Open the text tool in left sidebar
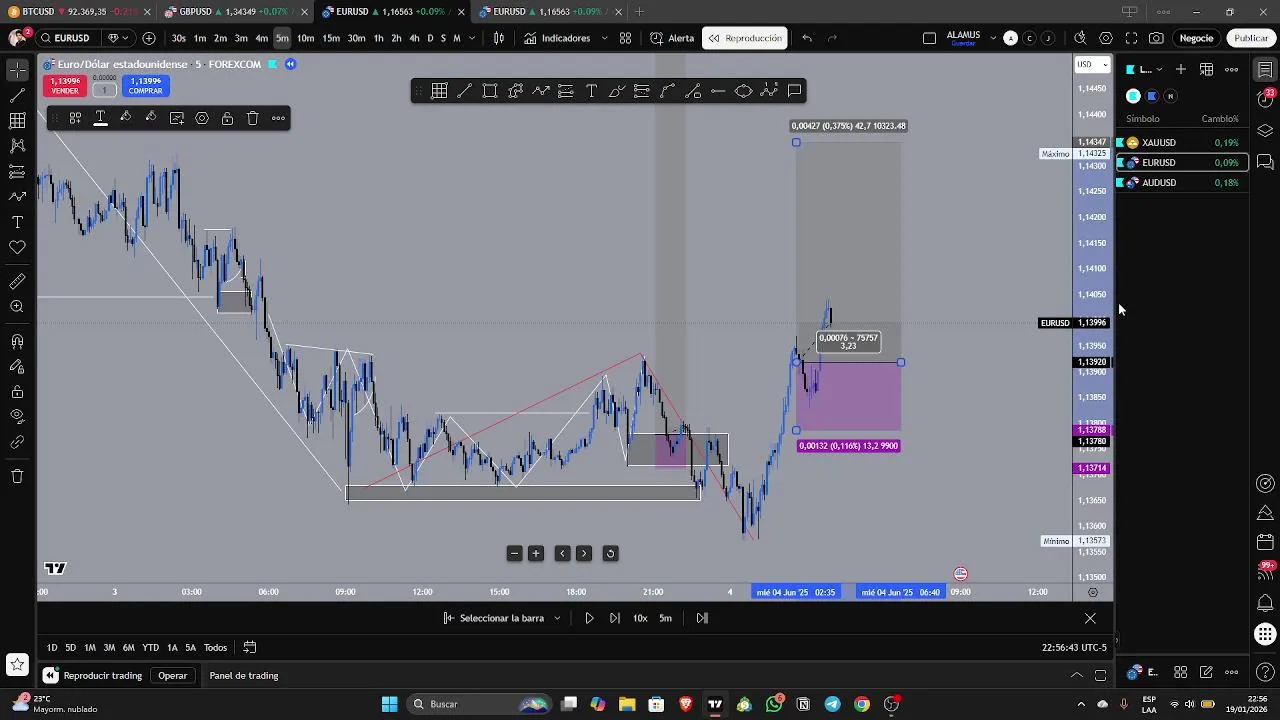The image size is (1280, 720). (x=17, y=222)
